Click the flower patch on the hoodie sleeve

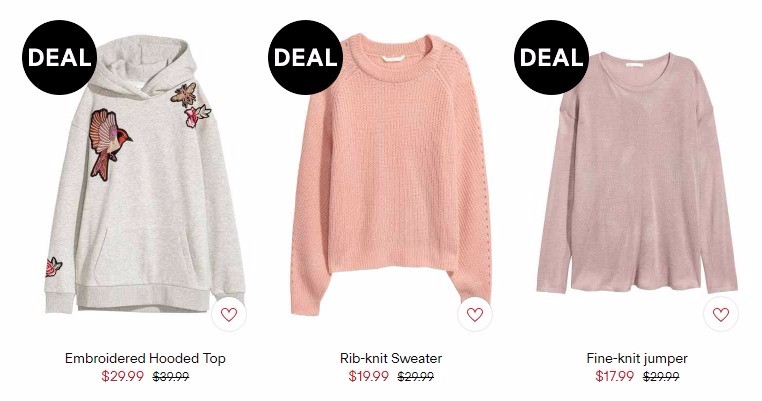click(53, 267)
